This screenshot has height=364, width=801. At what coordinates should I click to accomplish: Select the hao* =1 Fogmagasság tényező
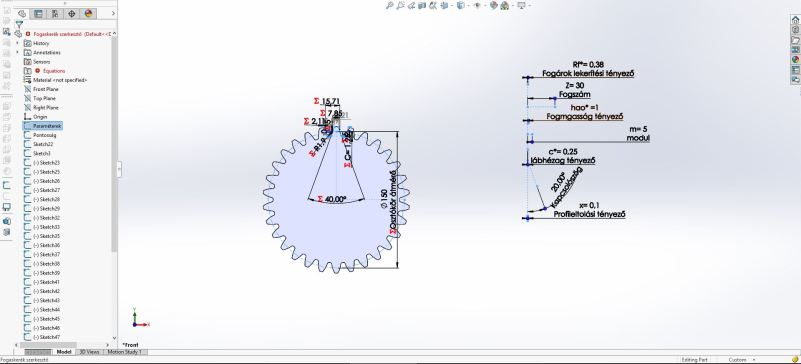coord(585,112)
